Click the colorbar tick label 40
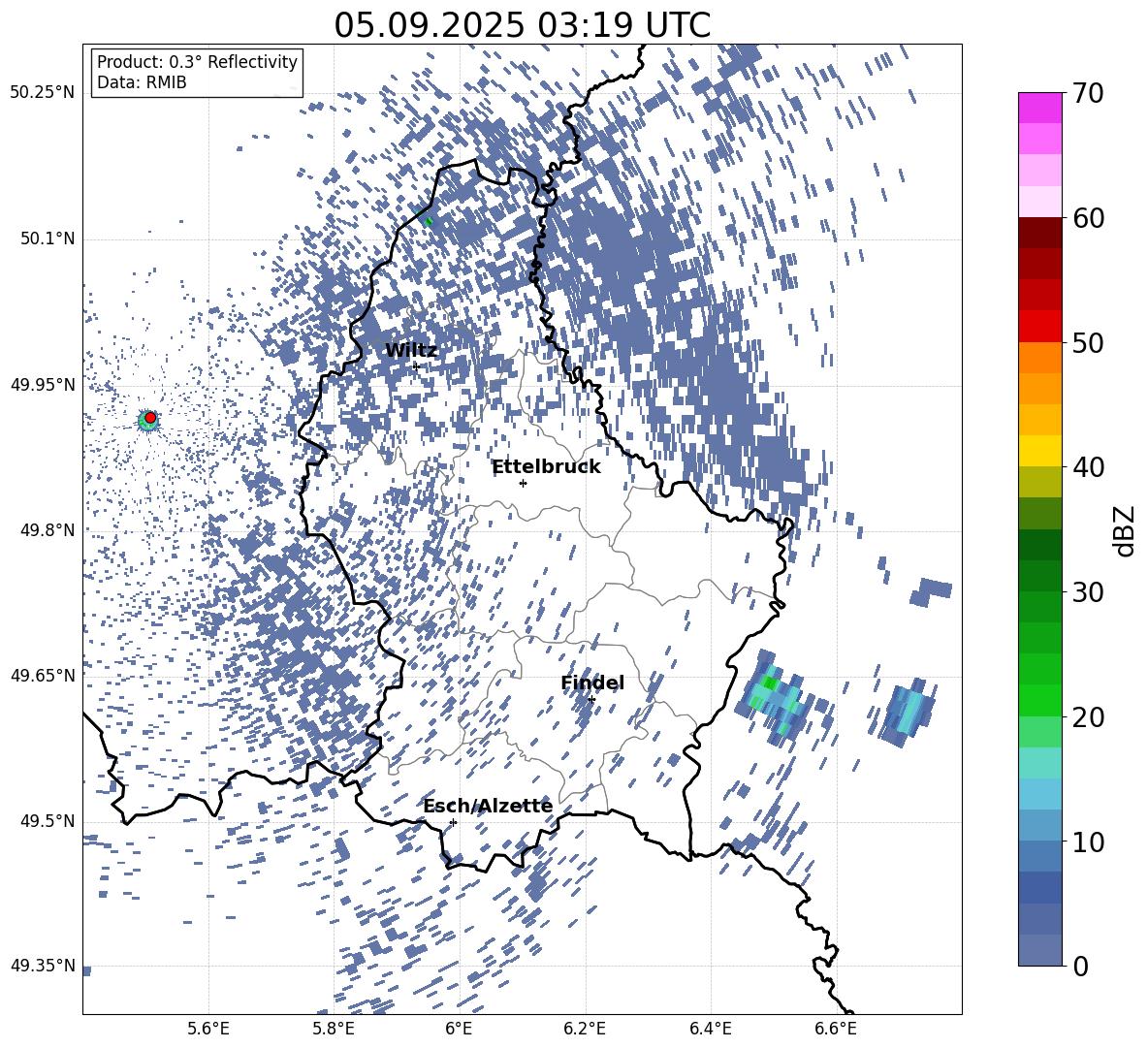Viewport: 1148px width, 1048px height. coord(1088,467)
